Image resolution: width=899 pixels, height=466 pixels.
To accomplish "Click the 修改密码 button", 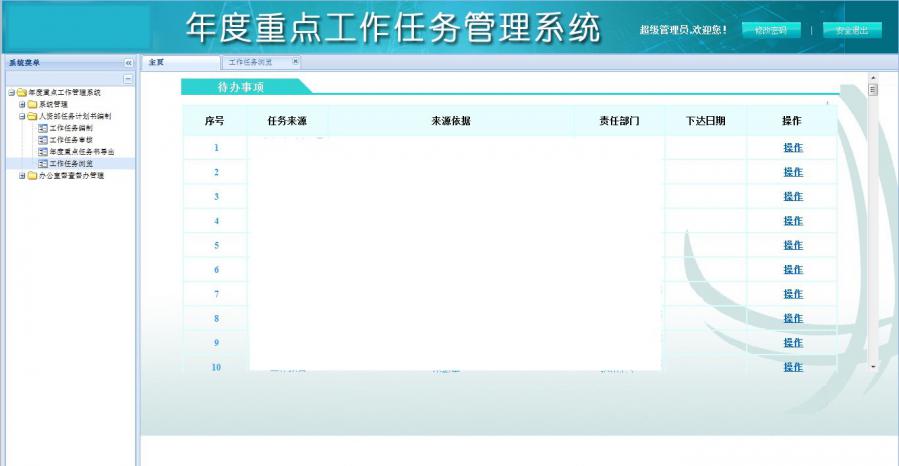I will coord(771,30).
